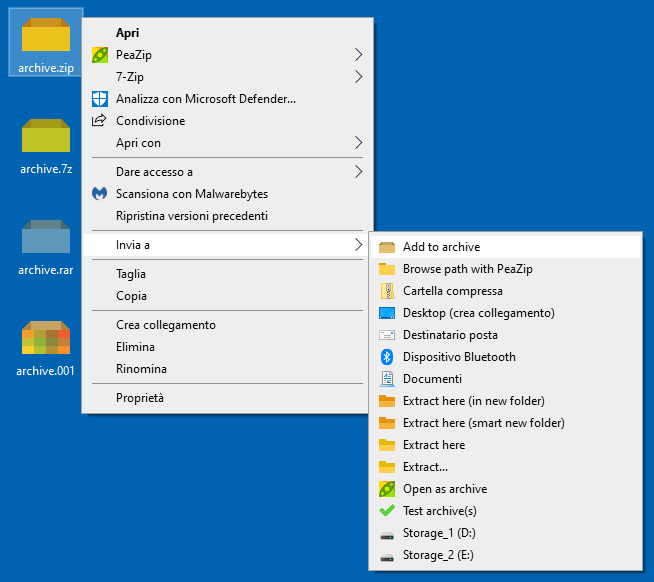Screen dimensions: 654x582
Task: Click Desktop (crea collegamento) label
Action: (x=479, y=313)
